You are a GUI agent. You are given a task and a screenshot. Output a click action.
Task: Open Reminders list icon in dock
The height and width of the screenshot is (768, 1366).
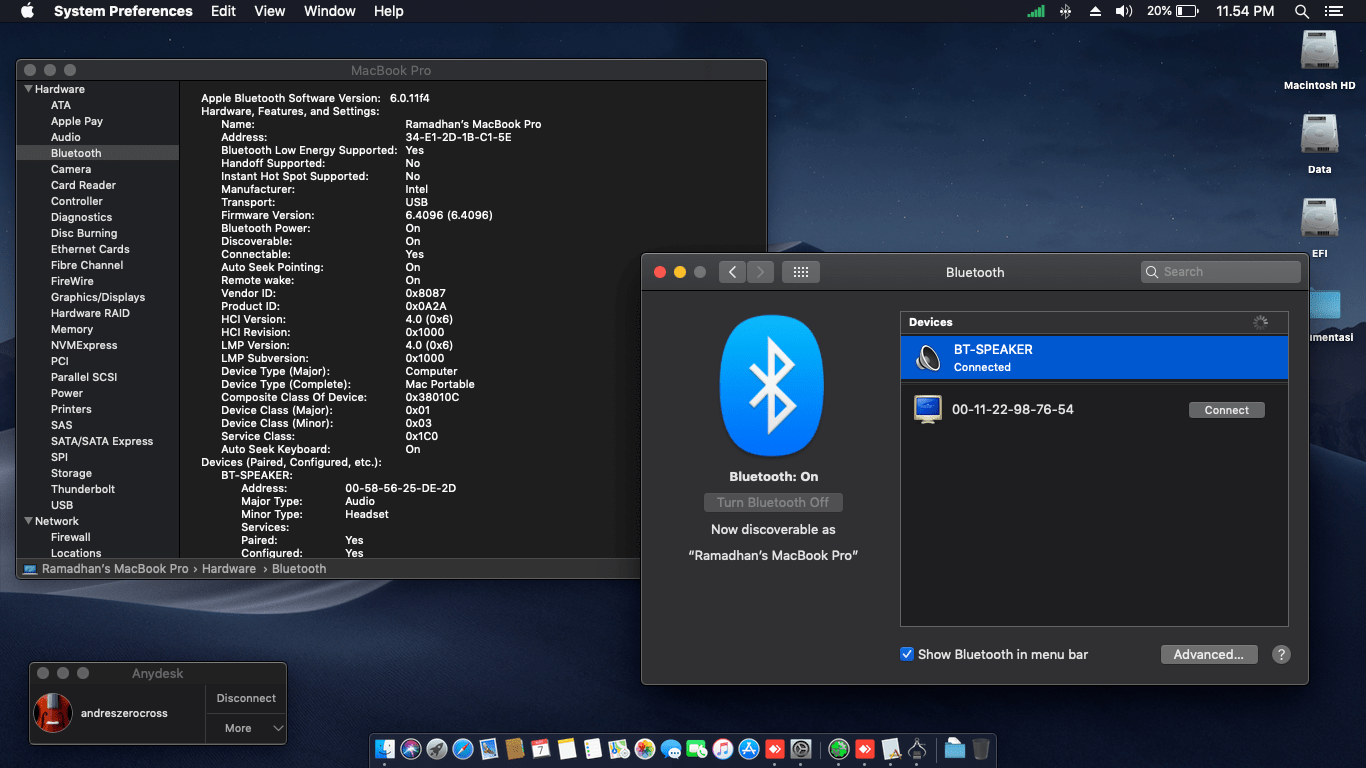(593, 748)
